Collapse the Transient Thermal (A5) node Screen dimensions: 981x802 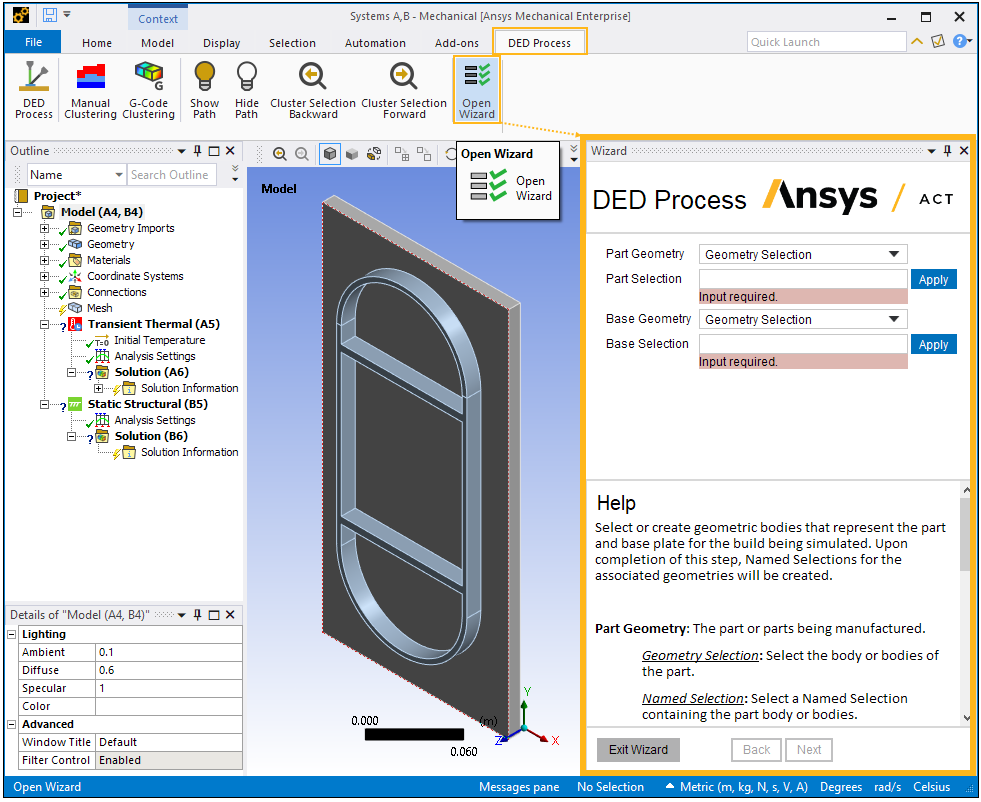tap(44, 324)
